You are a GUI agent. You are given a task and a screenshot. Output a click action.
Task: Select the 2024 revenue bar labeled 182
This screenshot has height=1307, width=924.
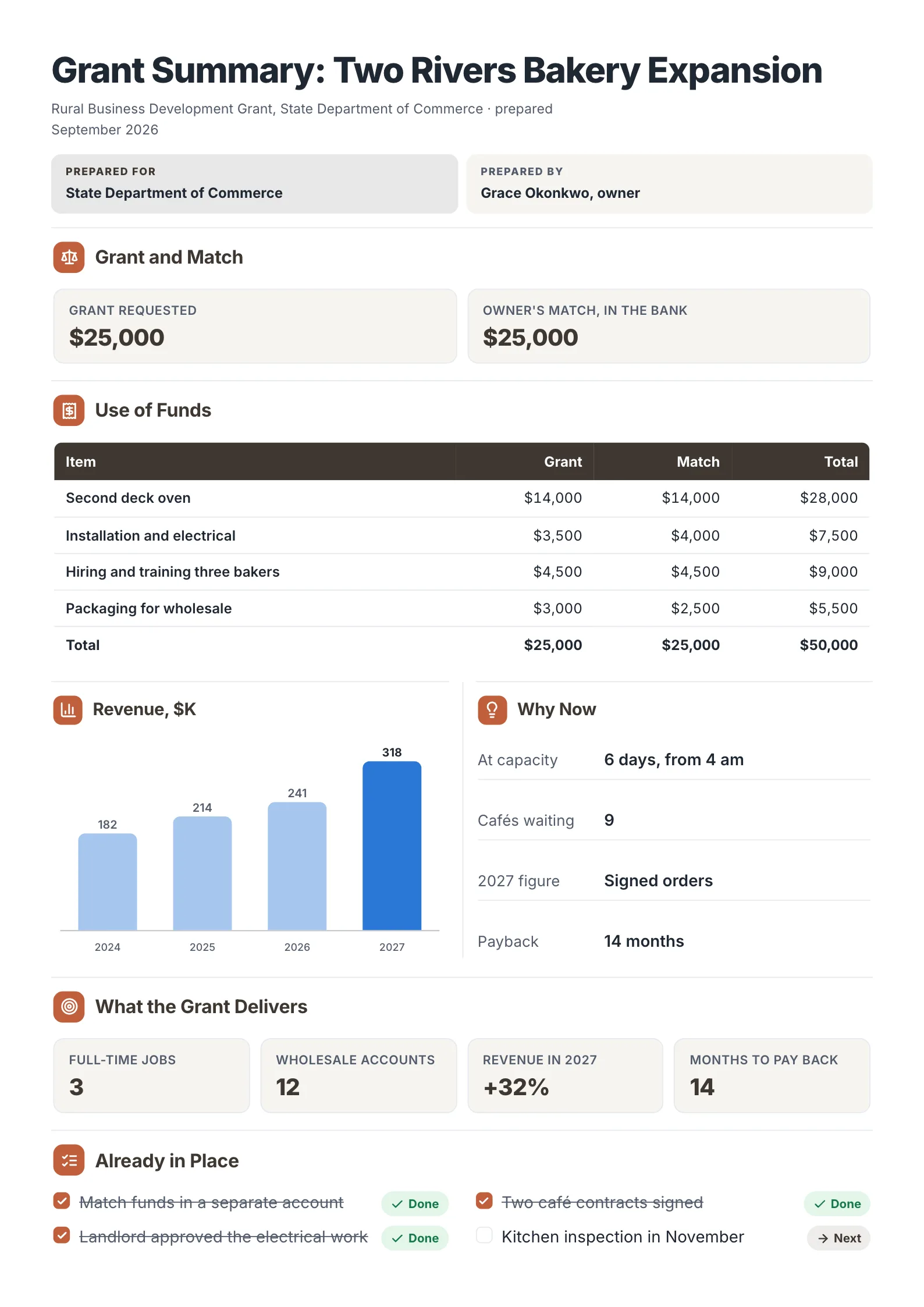pyautogui.click(x=108, y=882)
